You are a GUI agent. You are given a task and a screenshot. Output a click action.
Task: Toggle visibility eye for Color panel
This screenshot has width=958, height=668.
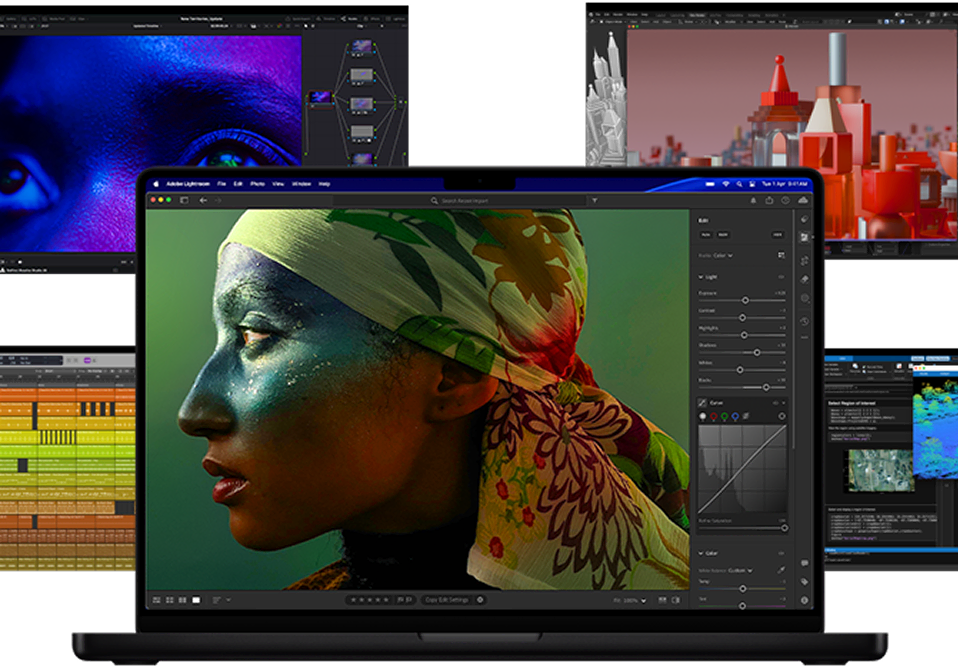pos(782,553)
